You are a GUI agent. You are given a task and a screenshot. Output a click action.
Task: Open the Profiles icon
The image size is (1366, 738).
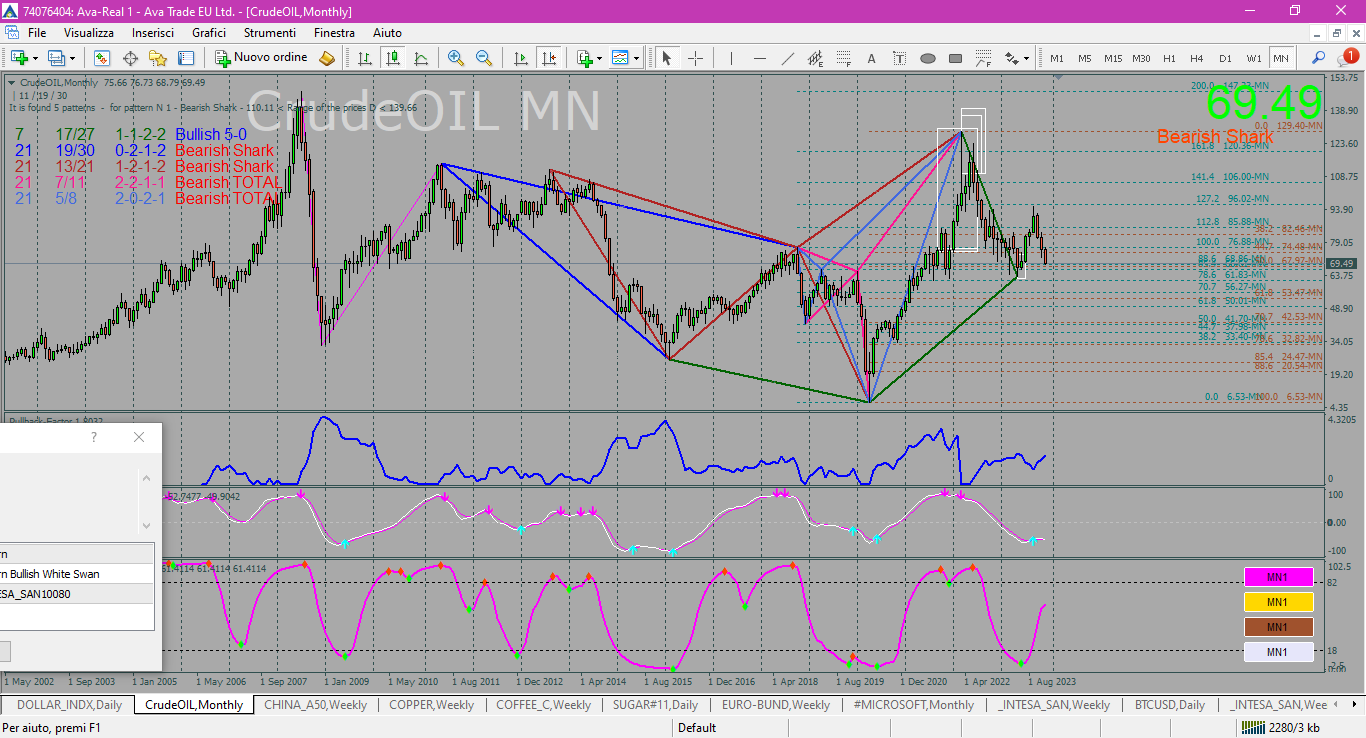[56, 58]
